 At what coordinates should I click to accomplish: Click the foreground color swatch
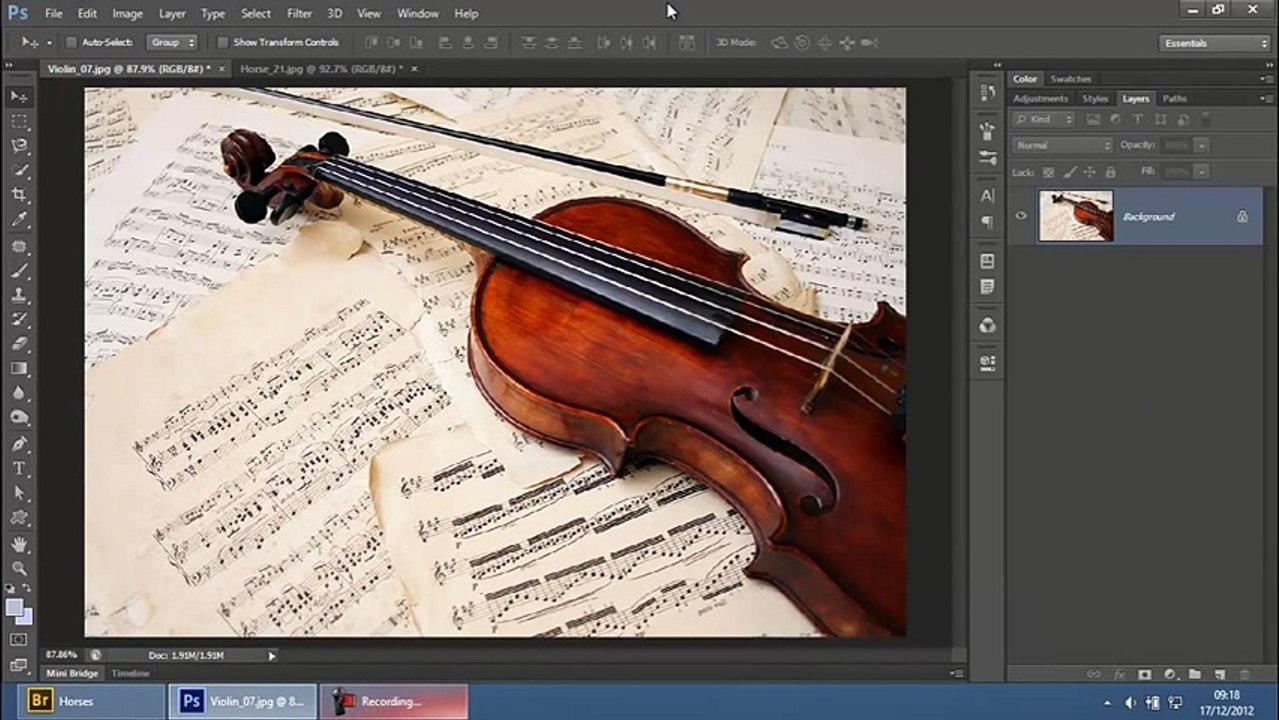tap(14, 607)
